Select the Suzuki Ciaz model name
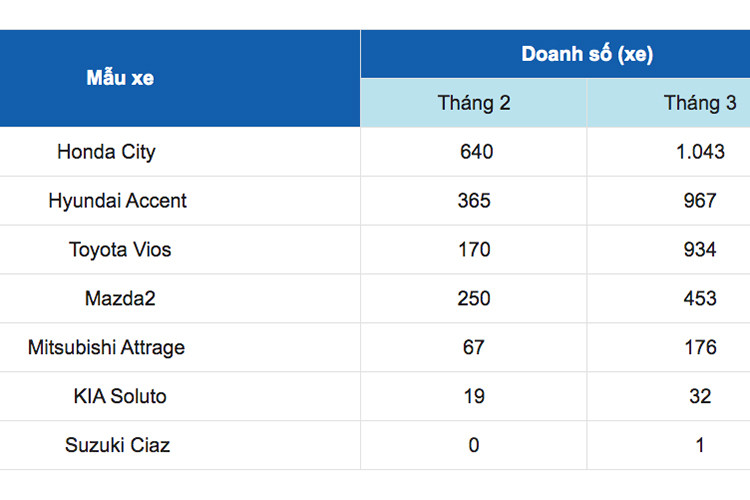This screenshot has height=500, width=750. (117, 445)
